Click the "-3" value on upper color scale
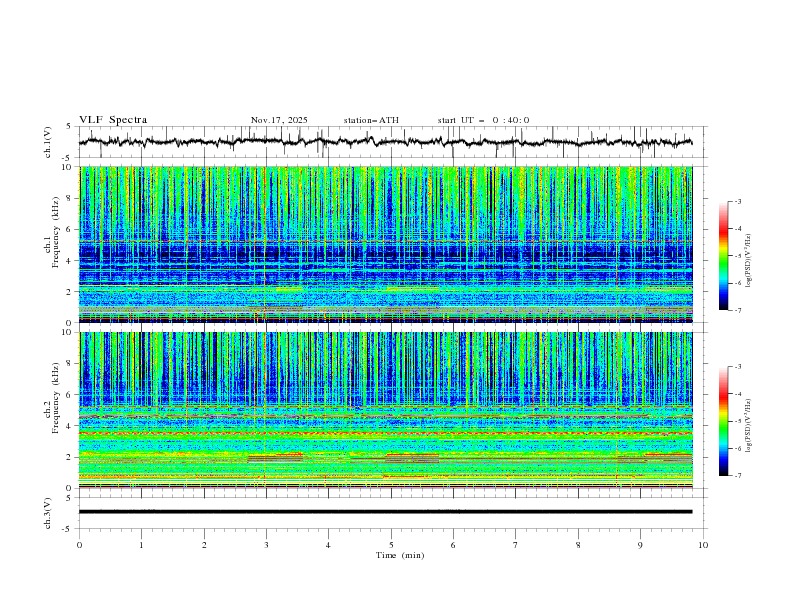Viewport: 792px width, 612px height. [x=737, y=202]
